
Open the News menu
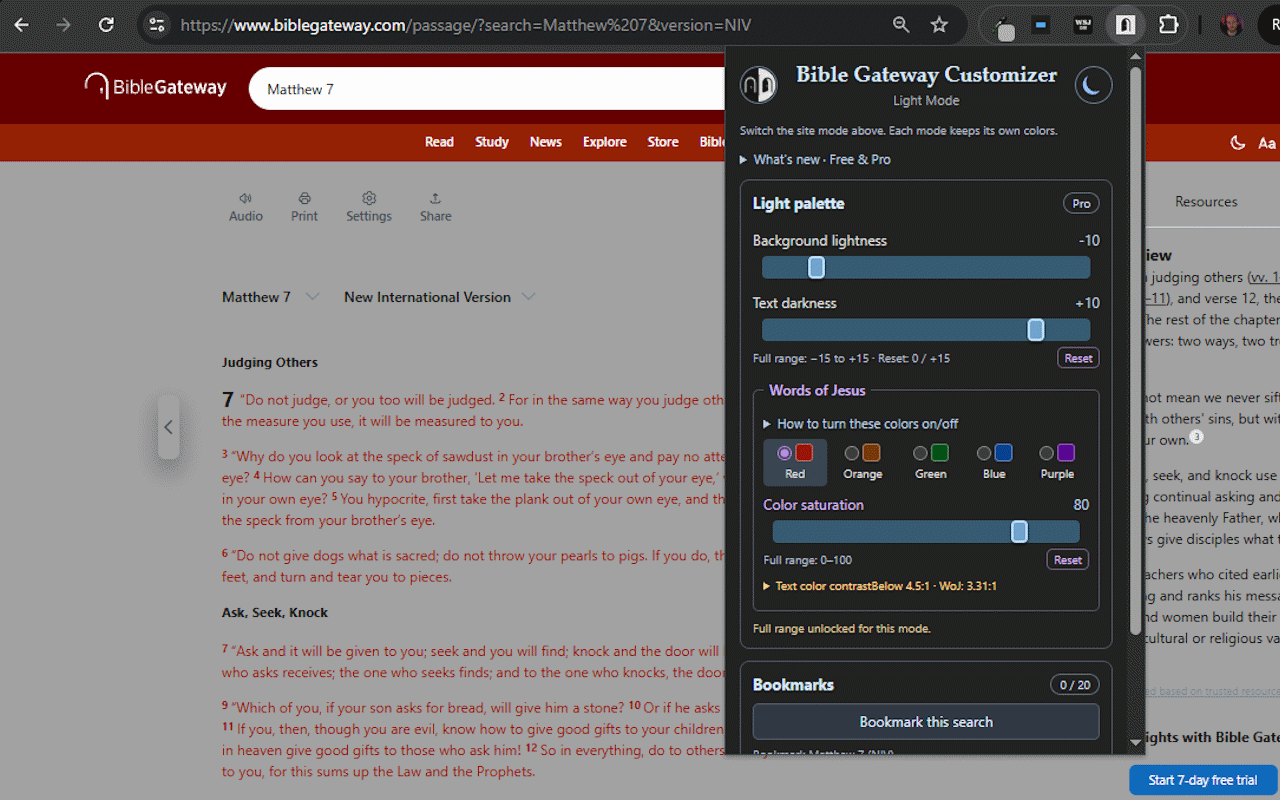(x=546, y=142)
